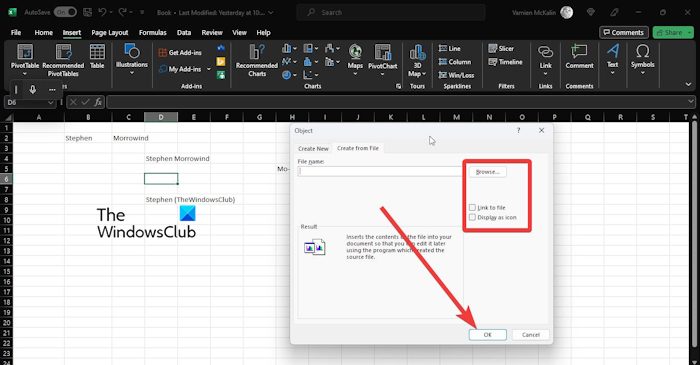Insert a Link from the ribbon
The height and width of the screenshot is (365, 700).
[x=546, y=59]
